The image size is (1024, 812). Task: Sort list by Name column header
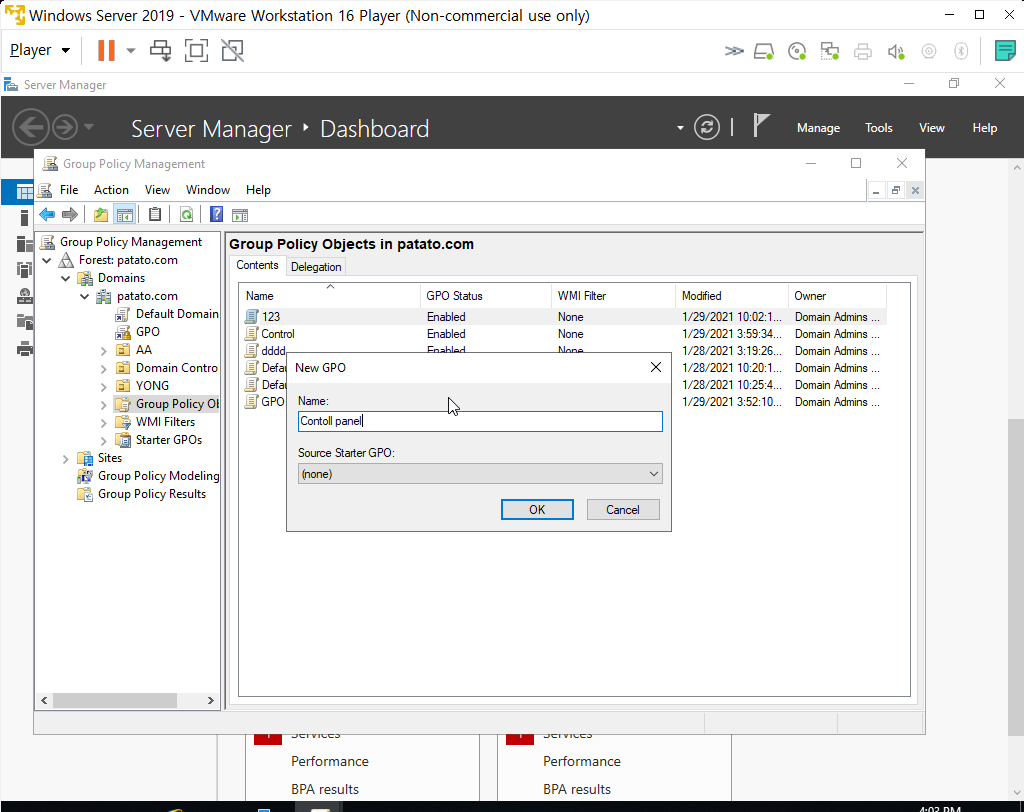pyautogui.click(x=330, y=296)
